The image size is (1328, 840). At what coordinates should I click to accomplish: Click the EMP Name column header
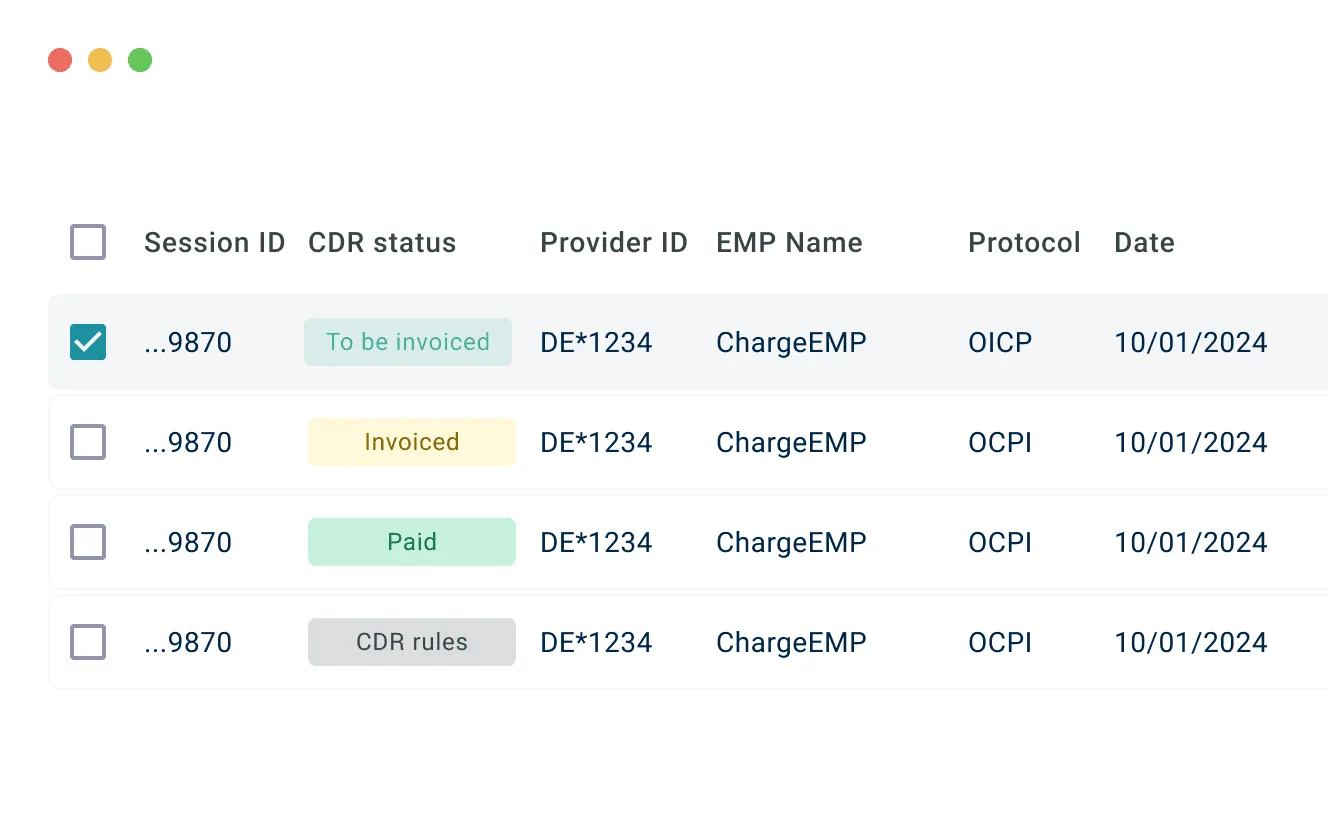[789, 242]
